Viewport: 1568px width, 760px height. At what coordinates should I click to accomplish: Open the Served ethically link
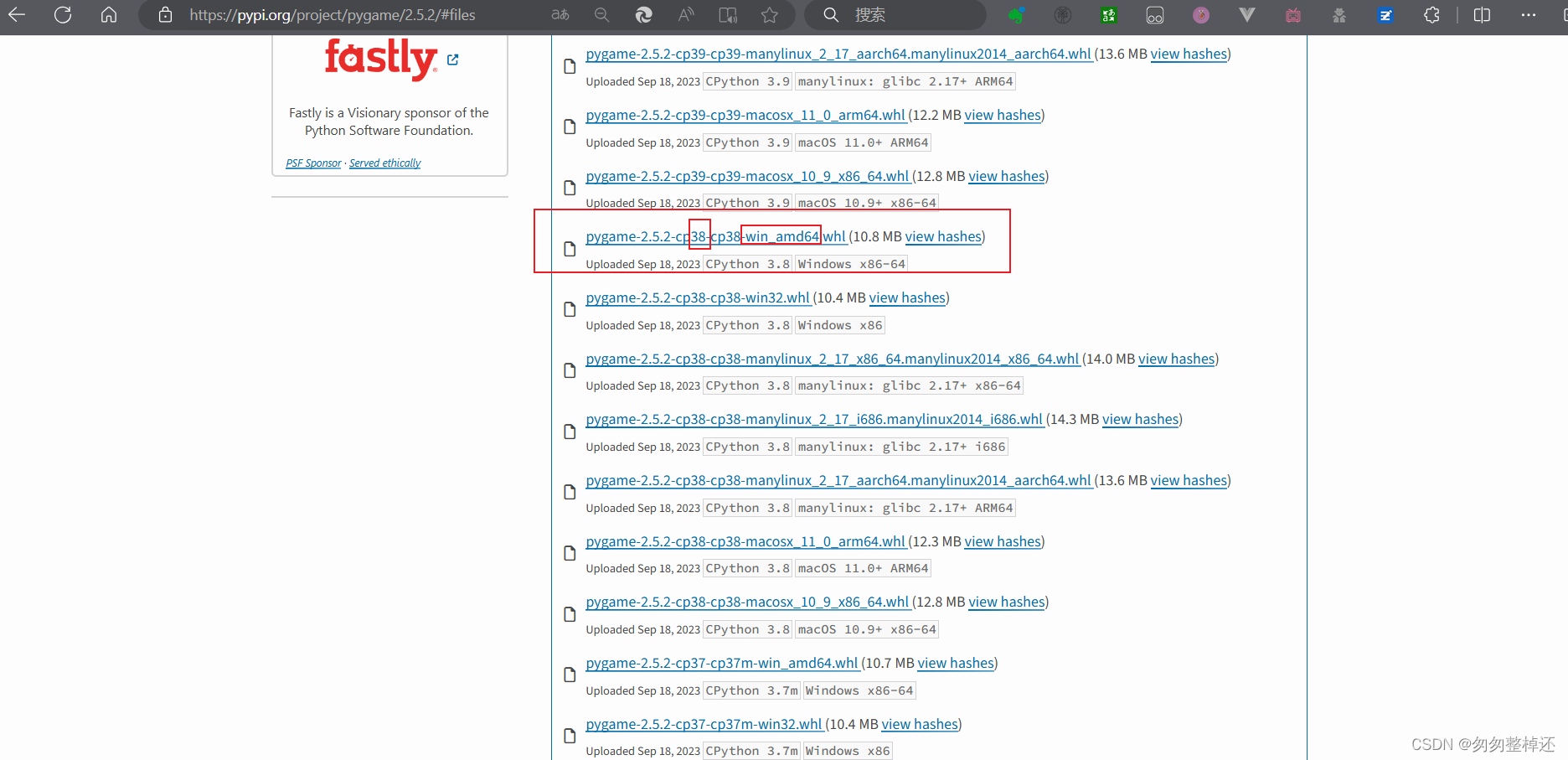385,163
